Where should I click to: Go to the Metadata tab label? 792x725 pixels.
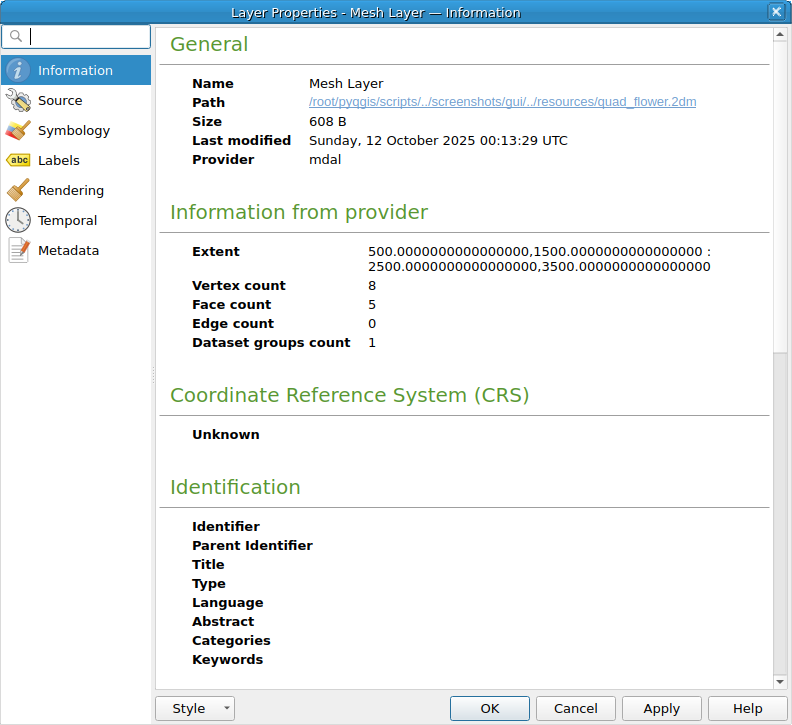pos(68,250)
